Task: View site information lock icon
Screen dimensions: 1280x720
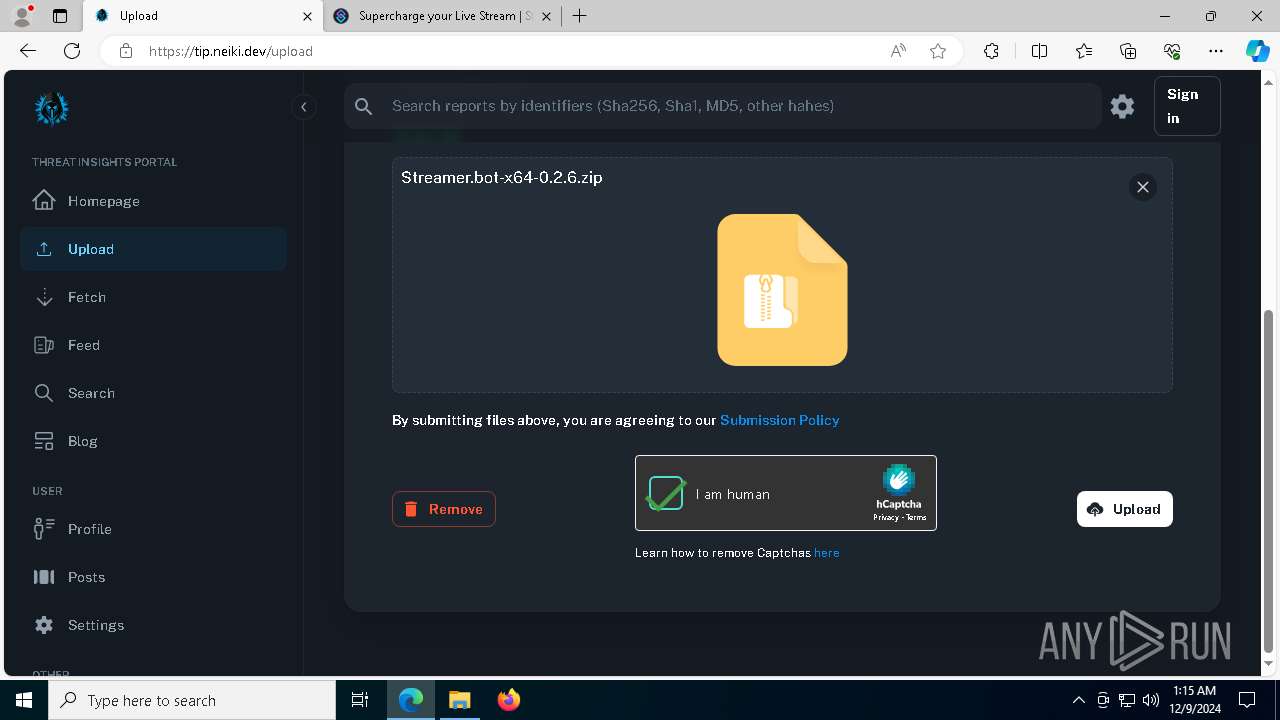Action: [126, 51]
